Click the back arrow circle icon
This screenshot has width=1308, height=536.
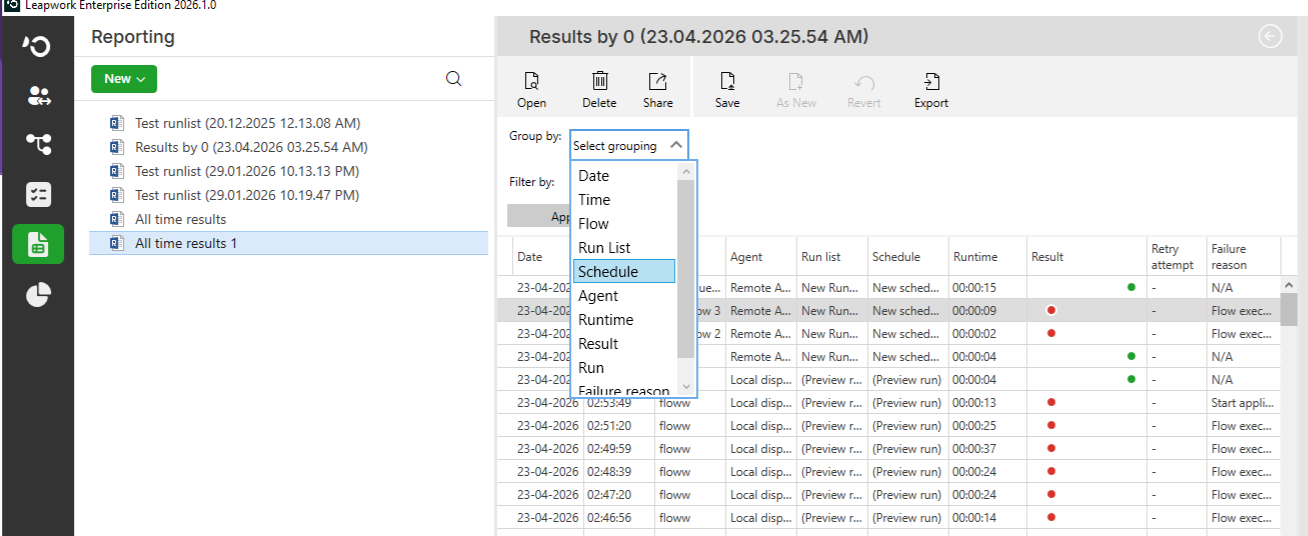pyautogui.click(x=1270, y=37)
